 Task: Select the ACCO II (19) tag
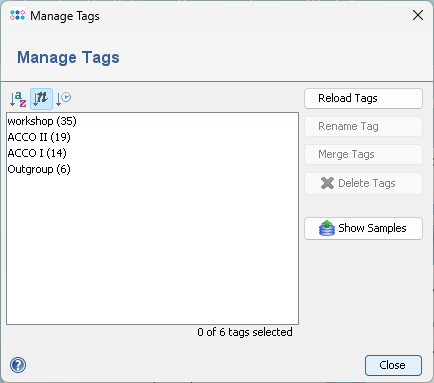(x=39, y=137)
